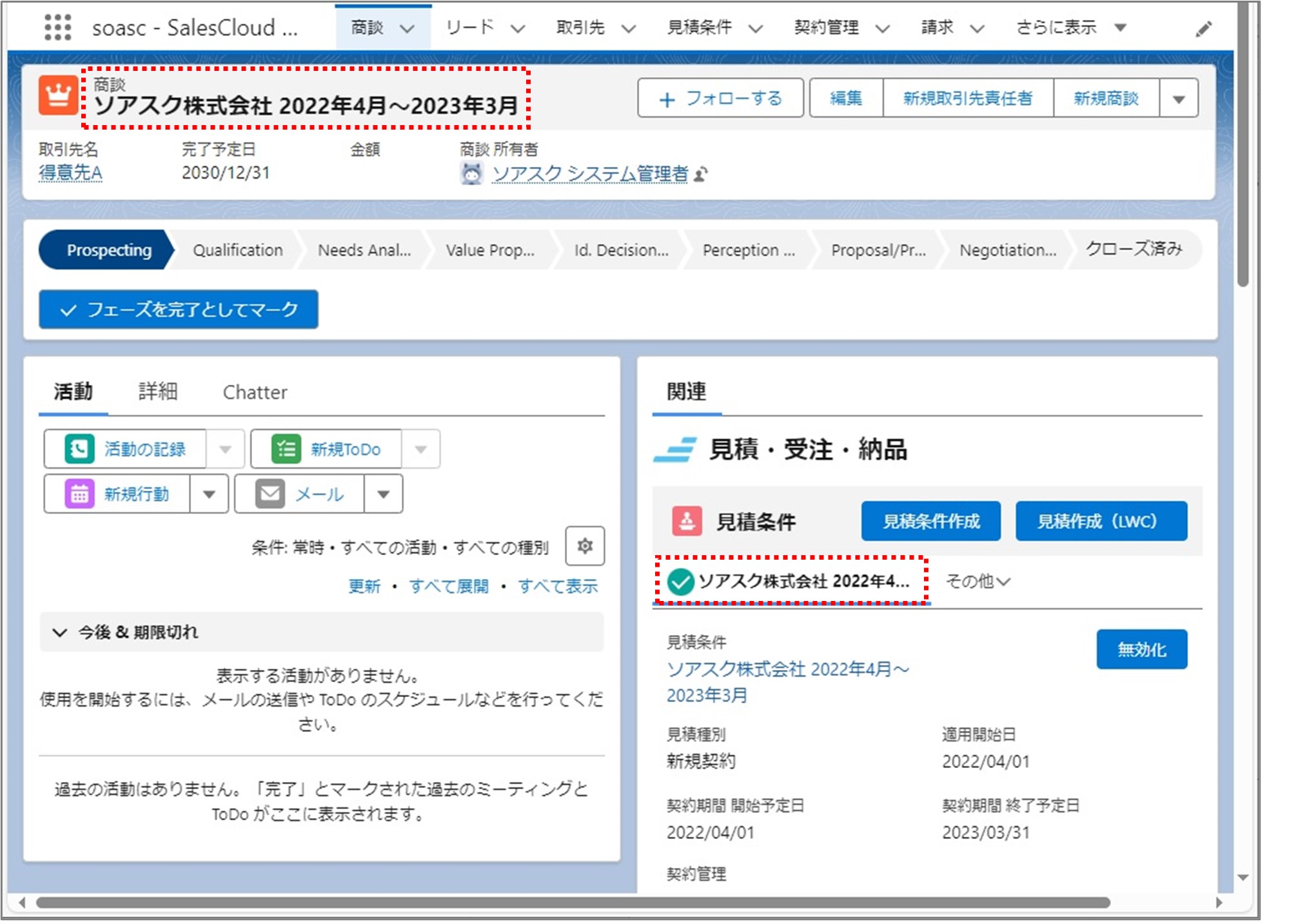
Task: Select Proposal/Pr... stage in path
Action: click(x=878, y=250)
